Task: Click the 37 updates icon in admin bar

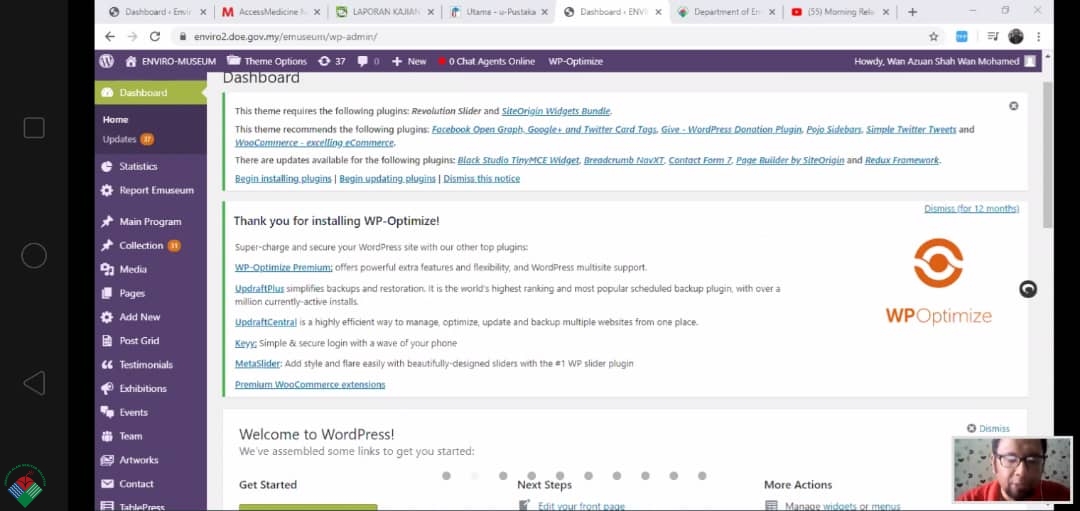Action: [331, 61]
